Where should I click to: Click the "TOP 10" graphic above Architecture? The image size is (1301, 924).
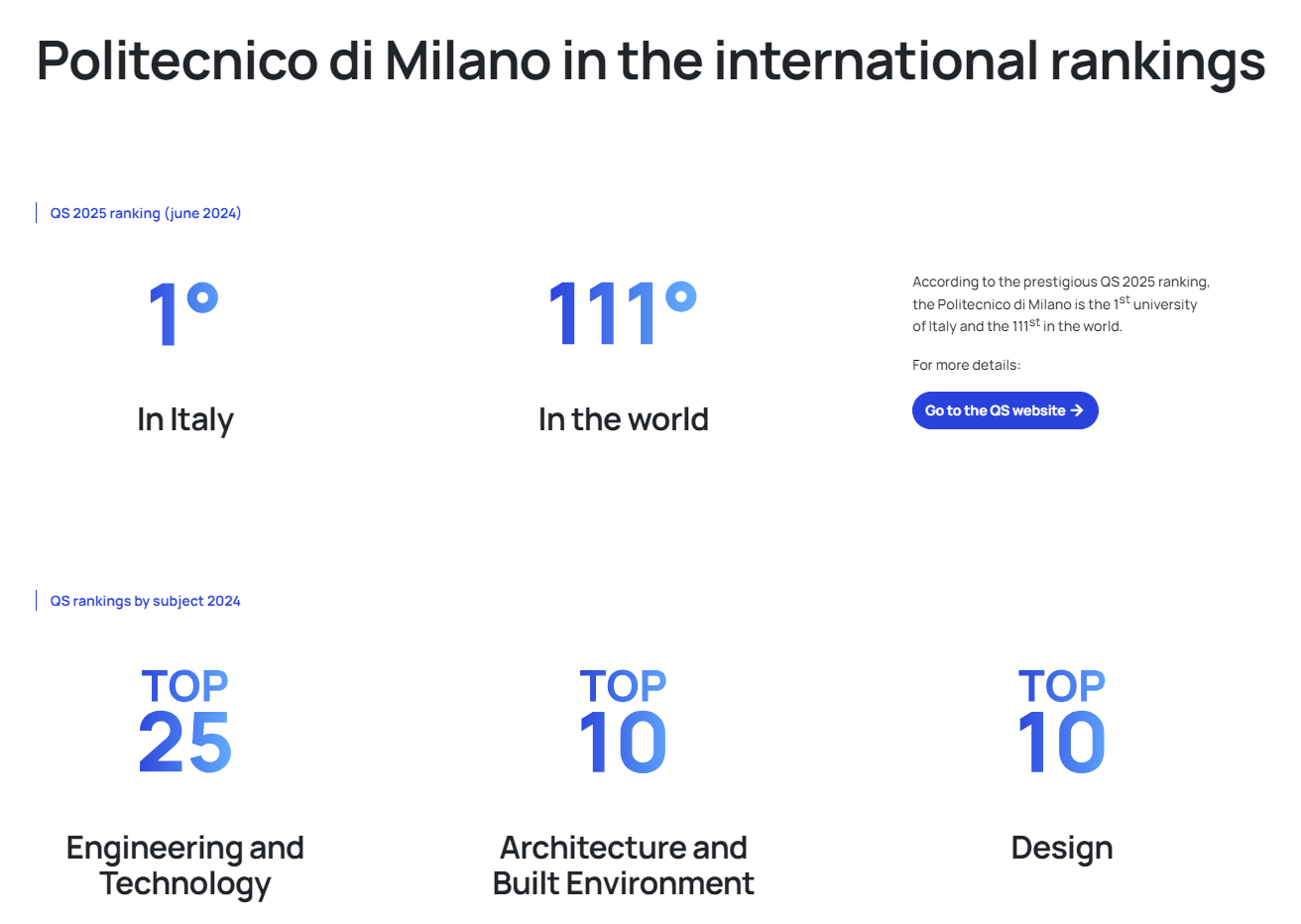(623, 721)
